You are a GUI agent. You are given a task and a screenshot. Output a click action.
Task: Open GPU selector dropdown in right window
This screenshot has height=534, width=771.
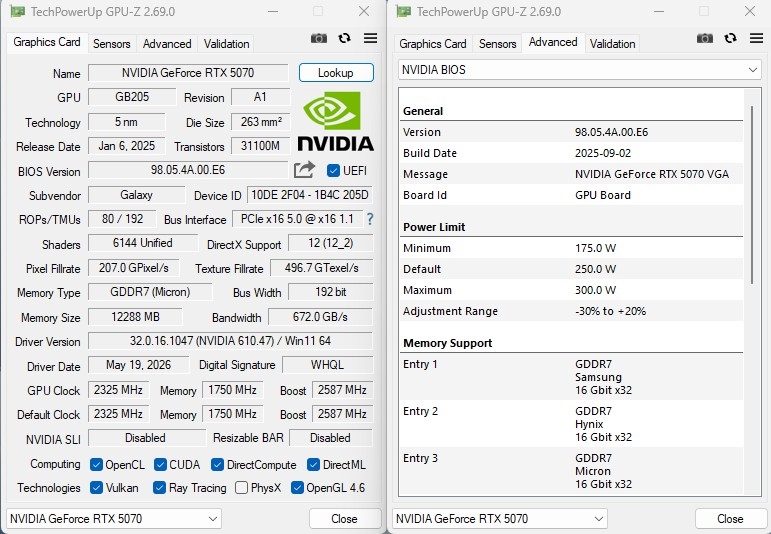(x=500, y=519)
